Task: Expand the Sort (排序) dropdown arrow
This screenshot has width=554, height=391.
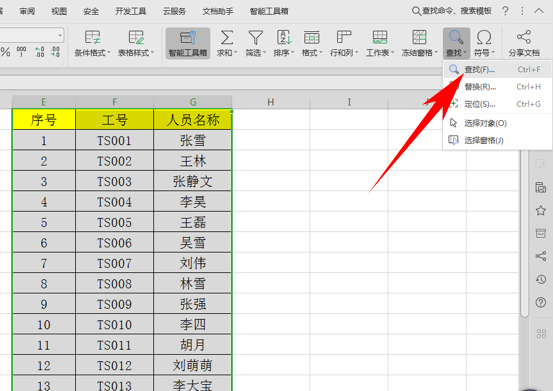Action: pos(293,53)
